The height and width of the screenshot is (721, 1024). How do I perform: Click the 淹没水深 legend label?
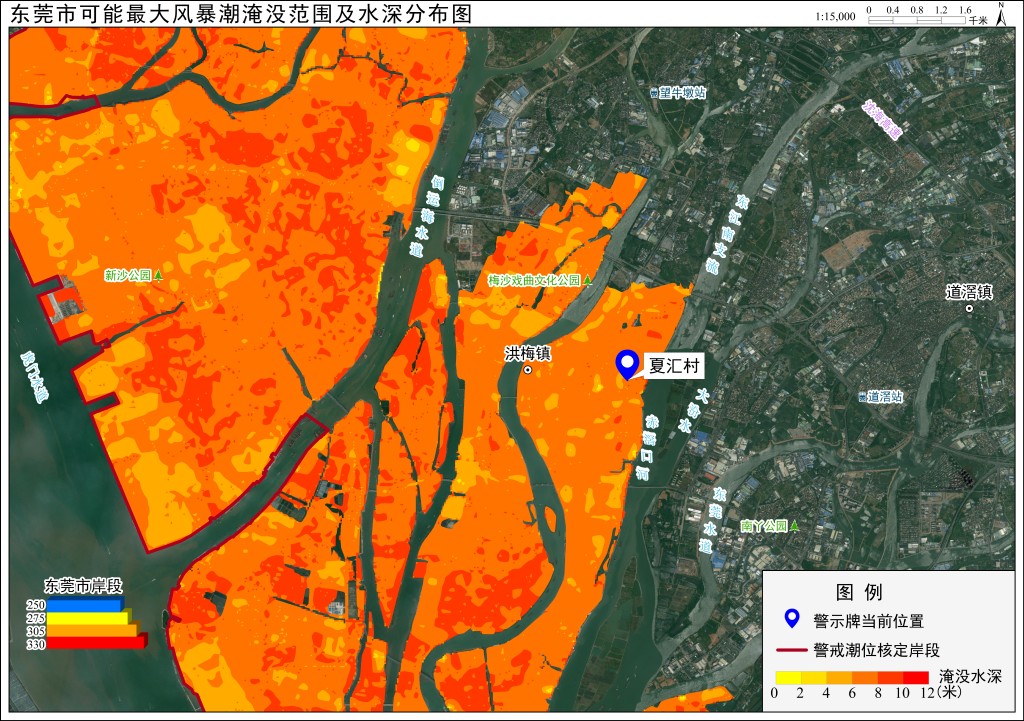(970, 677)
